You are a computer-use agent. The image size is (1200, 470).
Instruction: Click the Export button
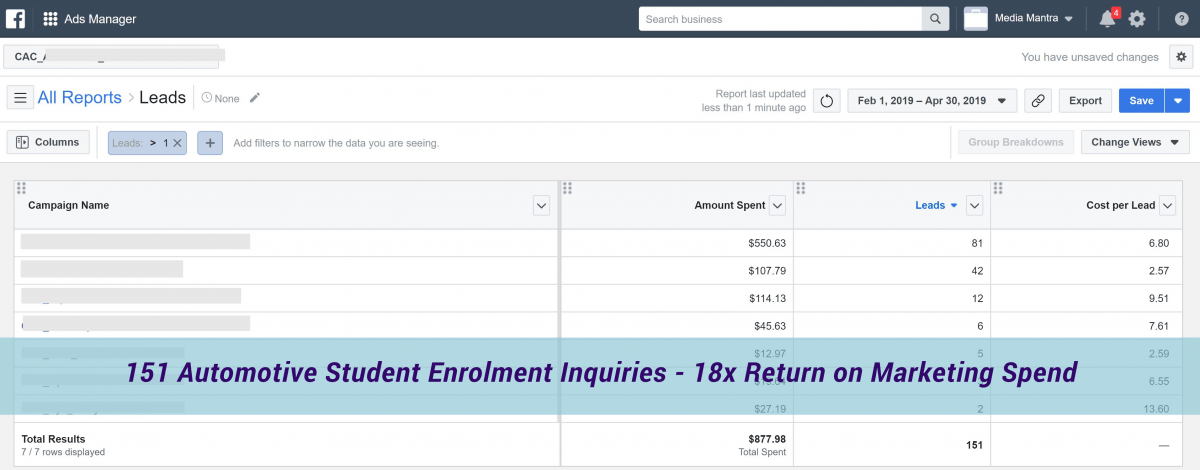pos(1085,100)
